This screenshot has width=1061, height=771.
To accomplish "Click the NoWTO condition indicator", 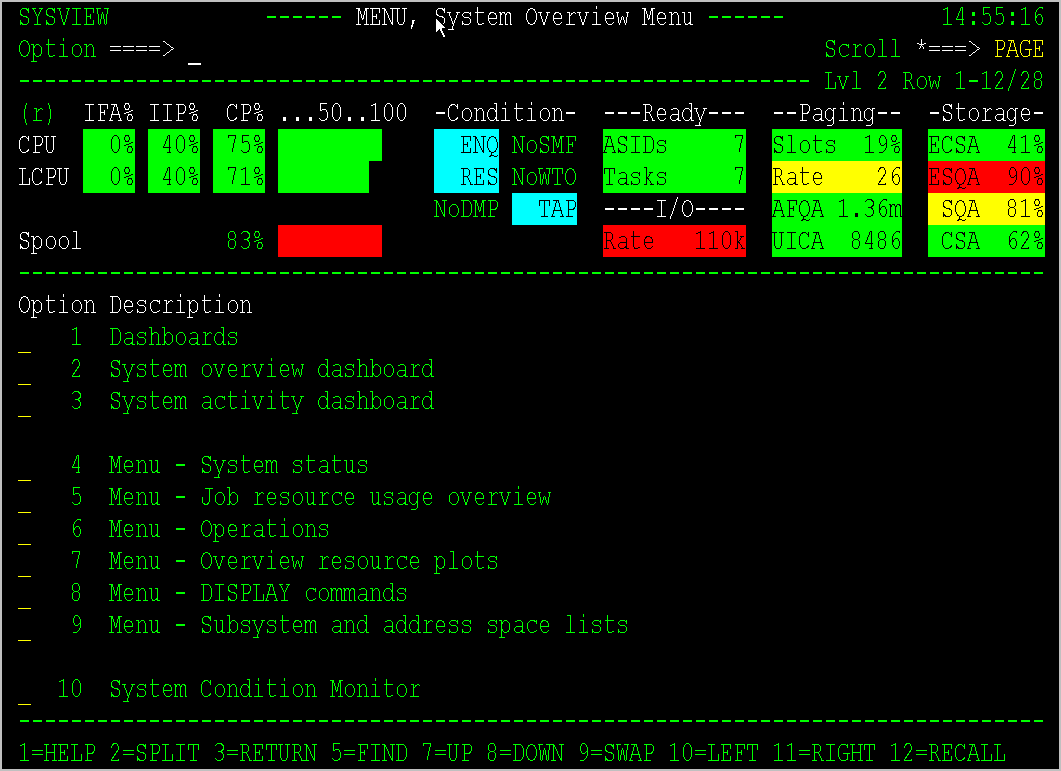I will click(x=544, y=177).
